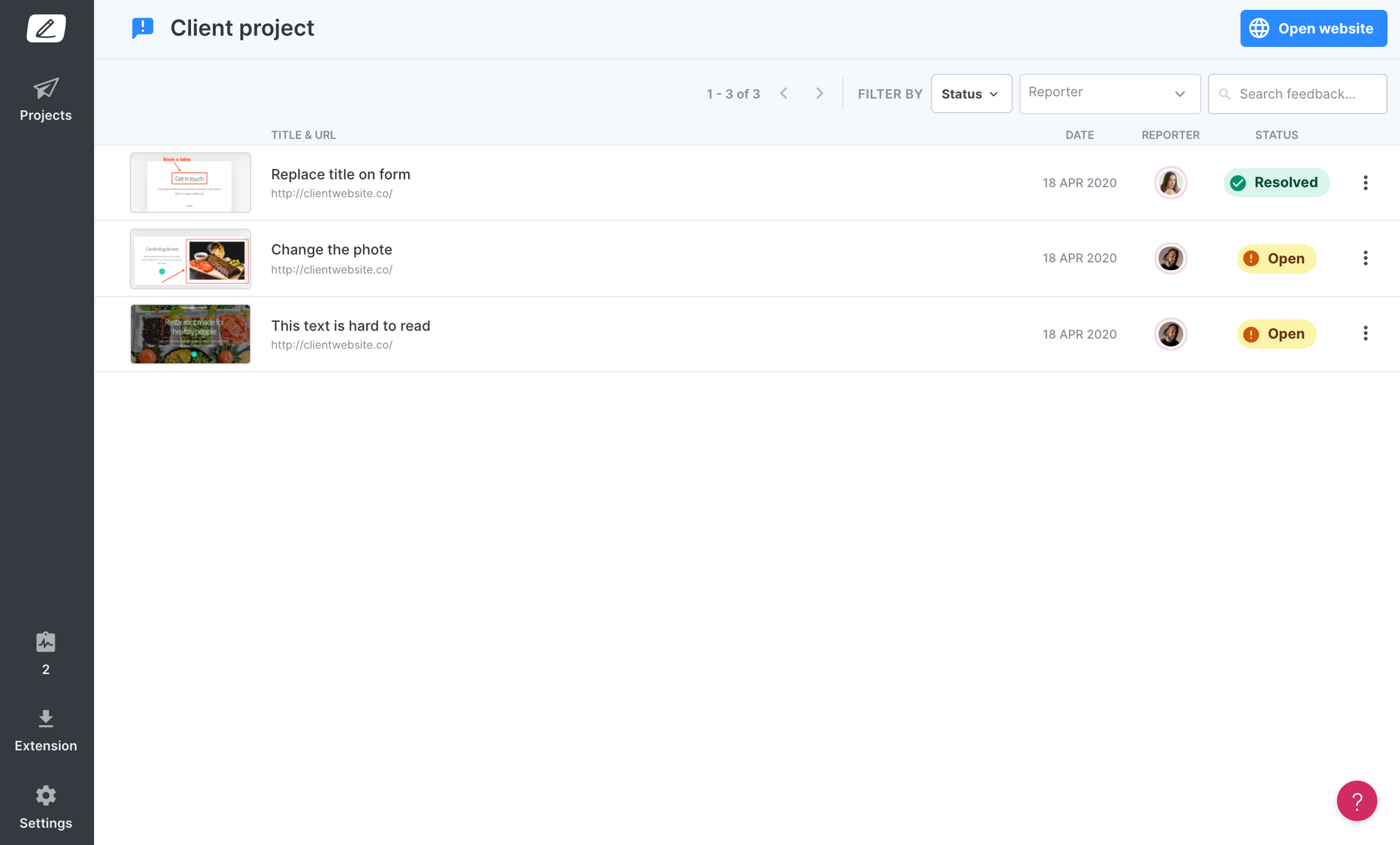Open the Replace title on form link
The width and height of the screenshot is (1400, 845).
340,174
